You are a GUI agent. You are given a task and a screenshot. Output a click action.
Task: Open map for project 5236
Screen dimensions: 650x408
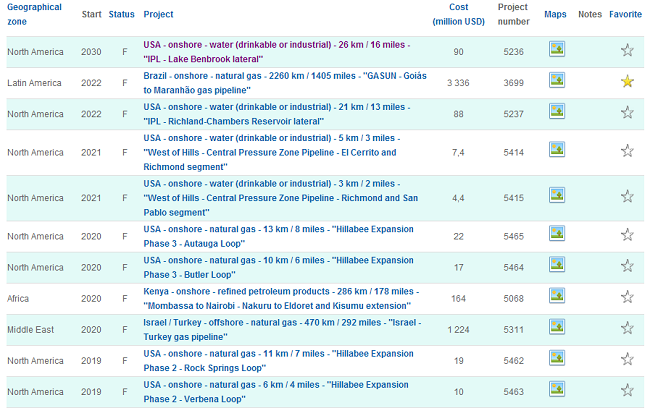pos(557,49)
